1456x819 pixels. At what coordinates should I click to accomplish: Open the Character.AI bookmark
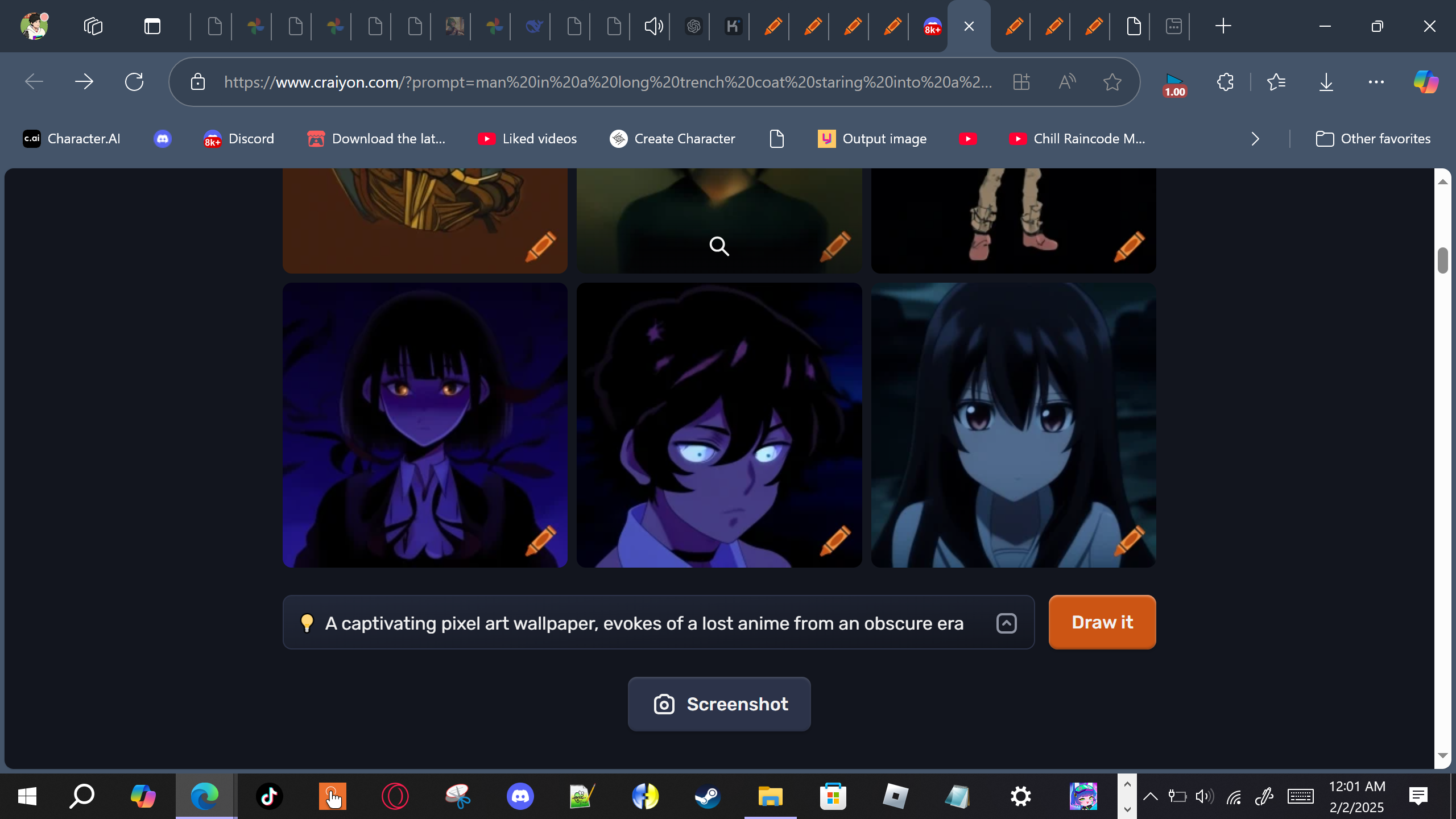pyautogui.click(x=72, y=139)
